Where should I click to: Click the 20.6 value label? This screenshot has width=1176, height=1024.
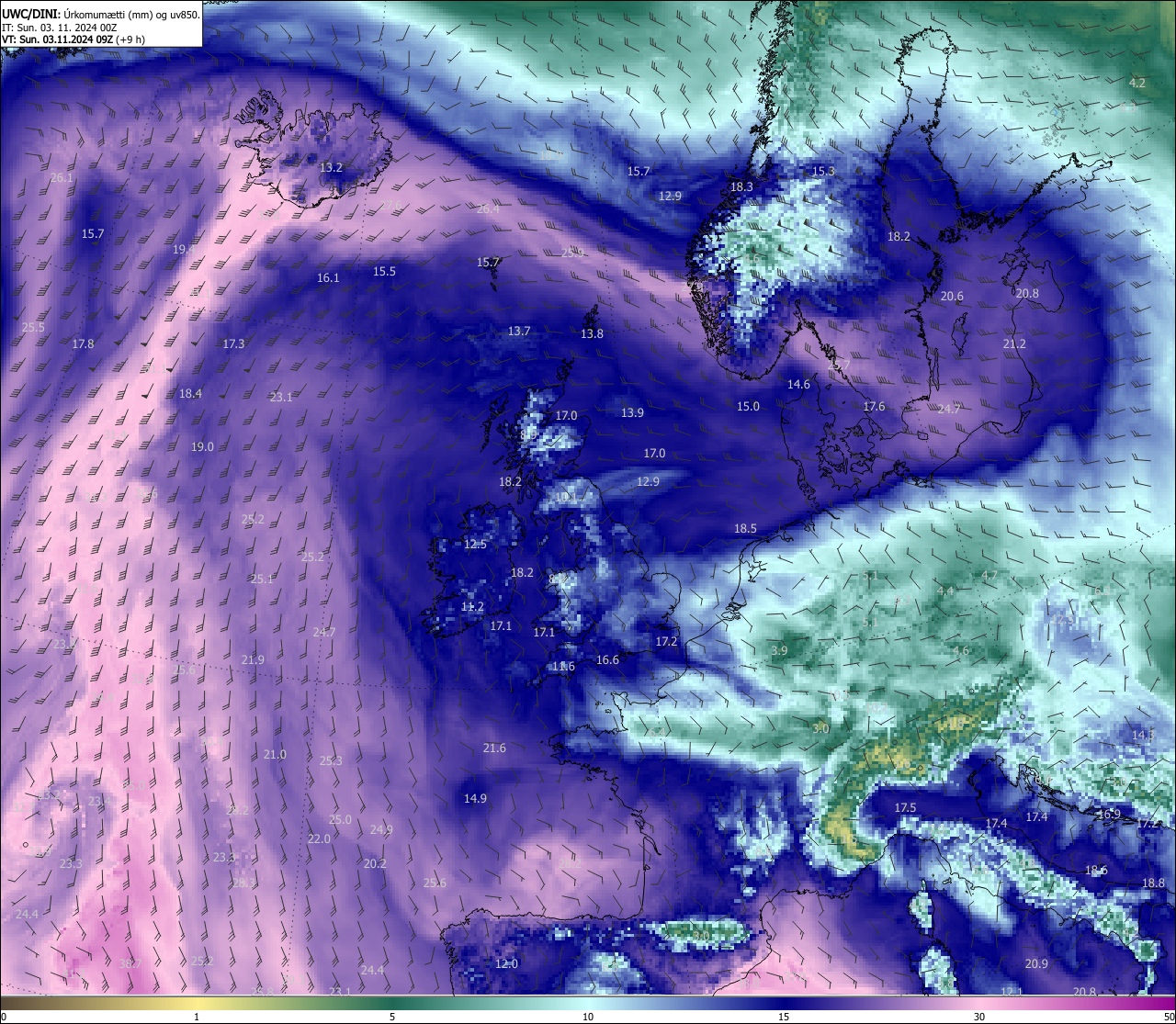pos(952,296)
